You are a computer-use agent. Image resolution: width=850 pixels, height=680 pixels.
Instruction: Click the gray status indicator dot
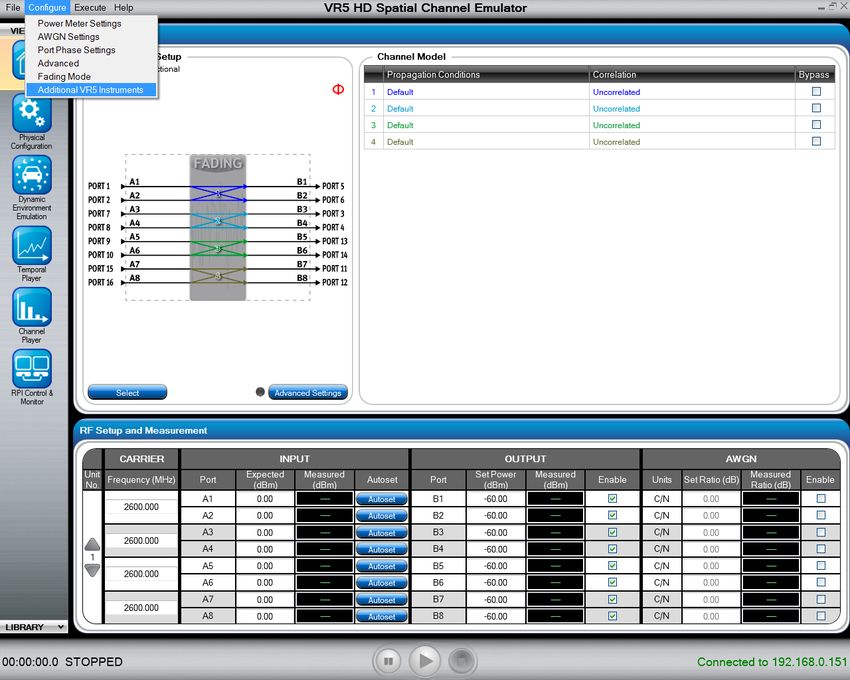(x=260, y=392)
